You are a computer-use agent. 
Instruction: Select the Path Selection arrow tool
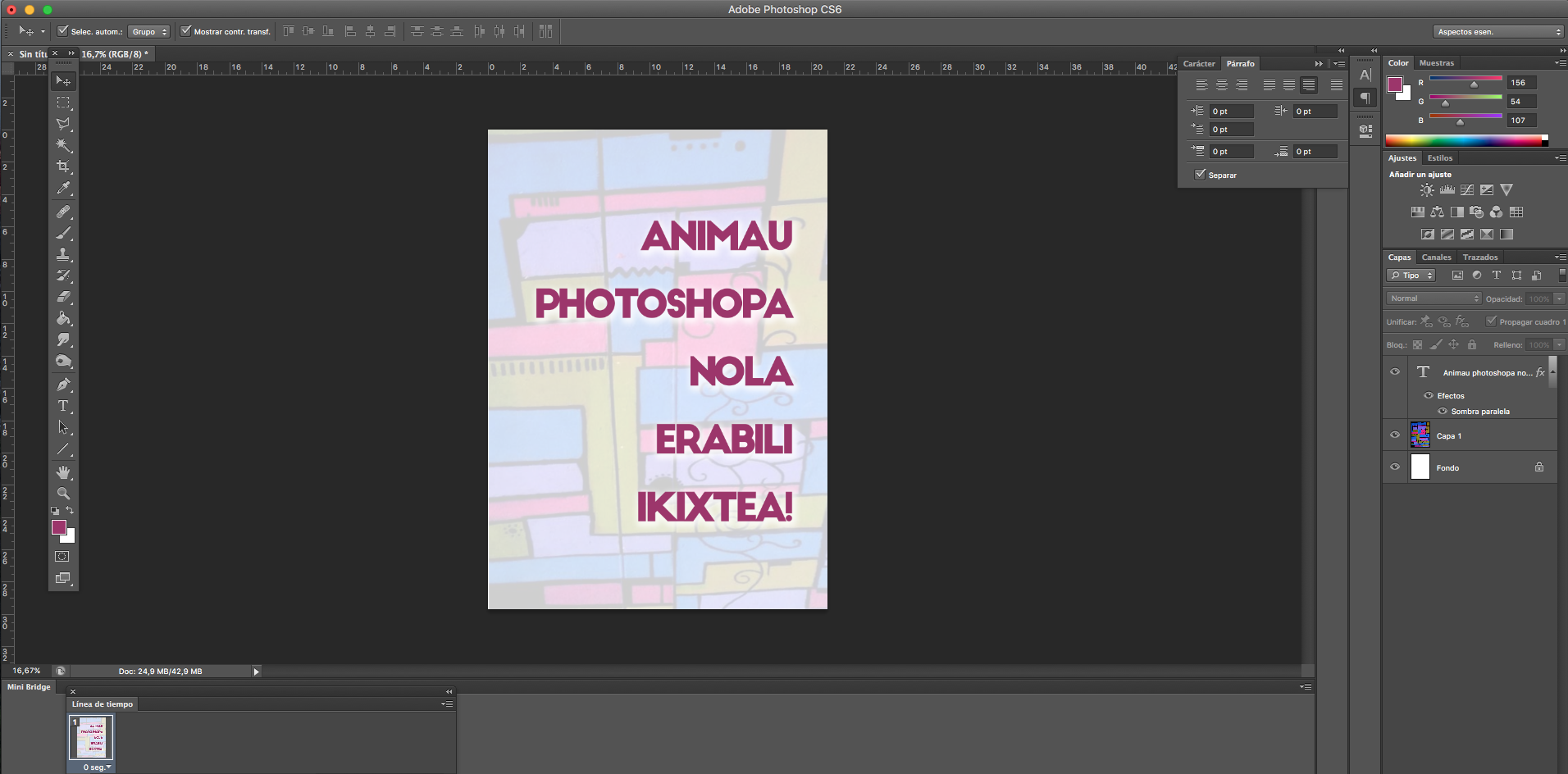click(x=63, y=427)
